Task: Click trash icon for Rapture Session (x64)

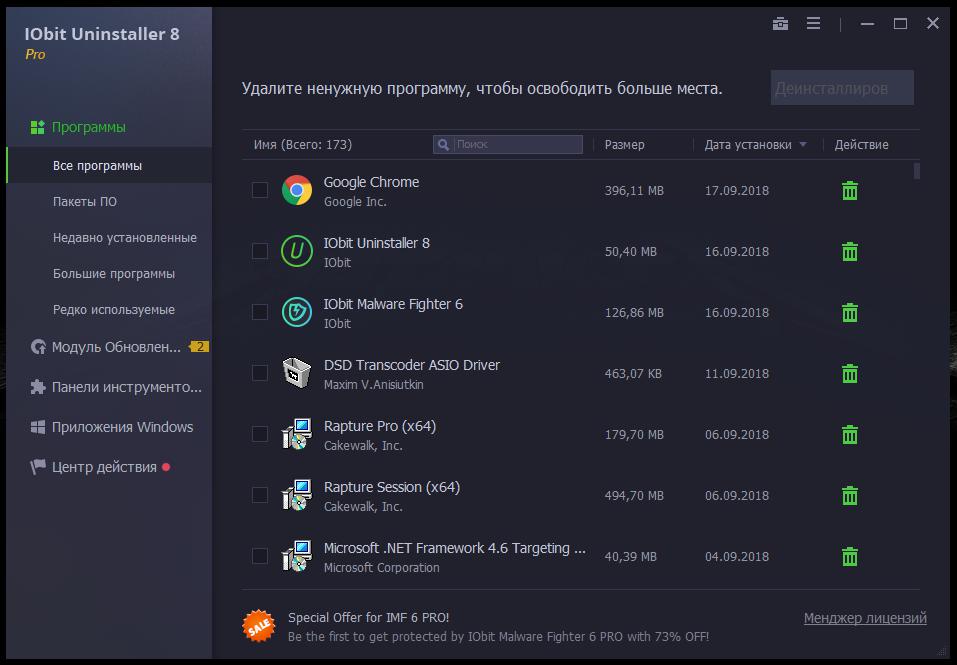Action: 850,495
